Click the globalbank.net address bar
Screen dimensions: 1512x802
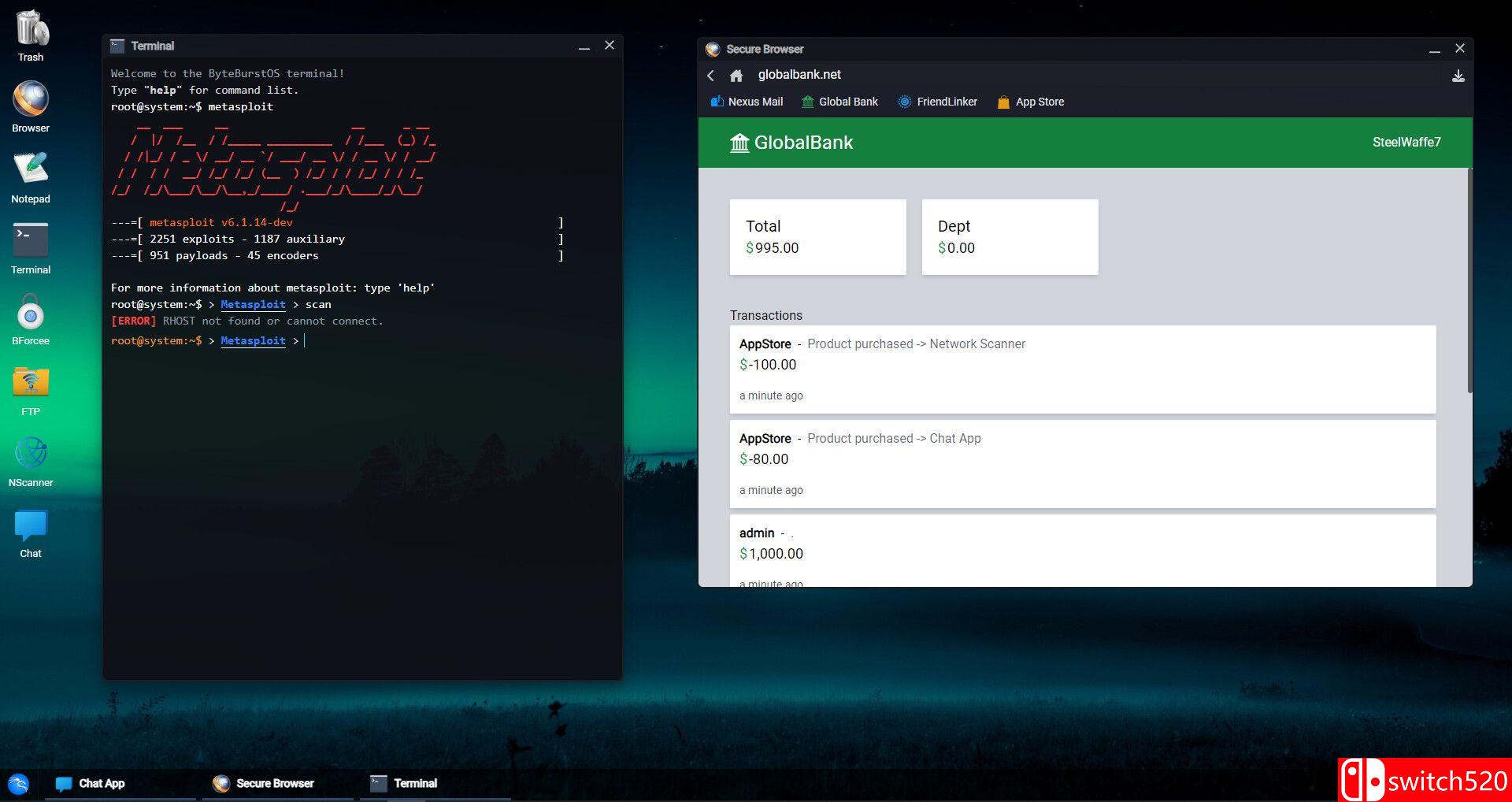pos(799,75)
